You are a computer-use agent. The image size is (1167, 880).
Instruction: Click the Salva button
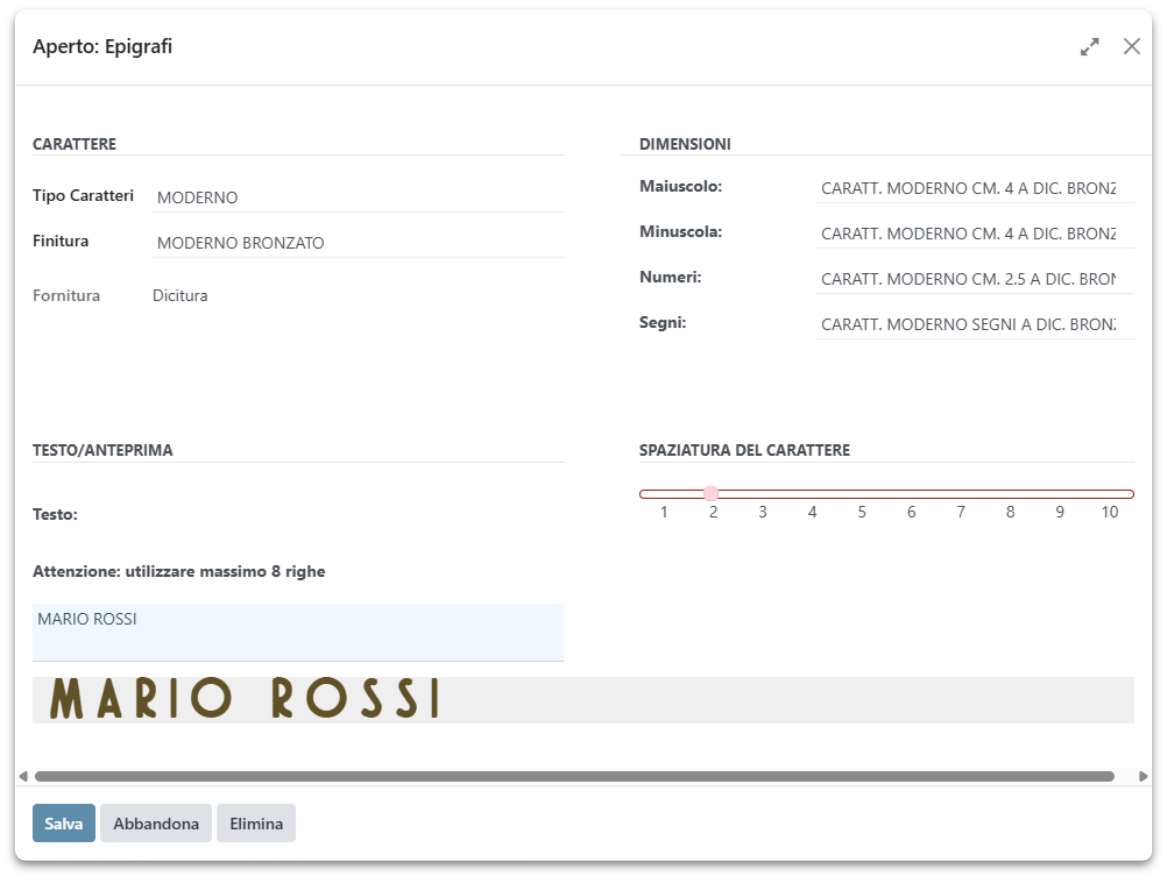[x=64, y=824]
